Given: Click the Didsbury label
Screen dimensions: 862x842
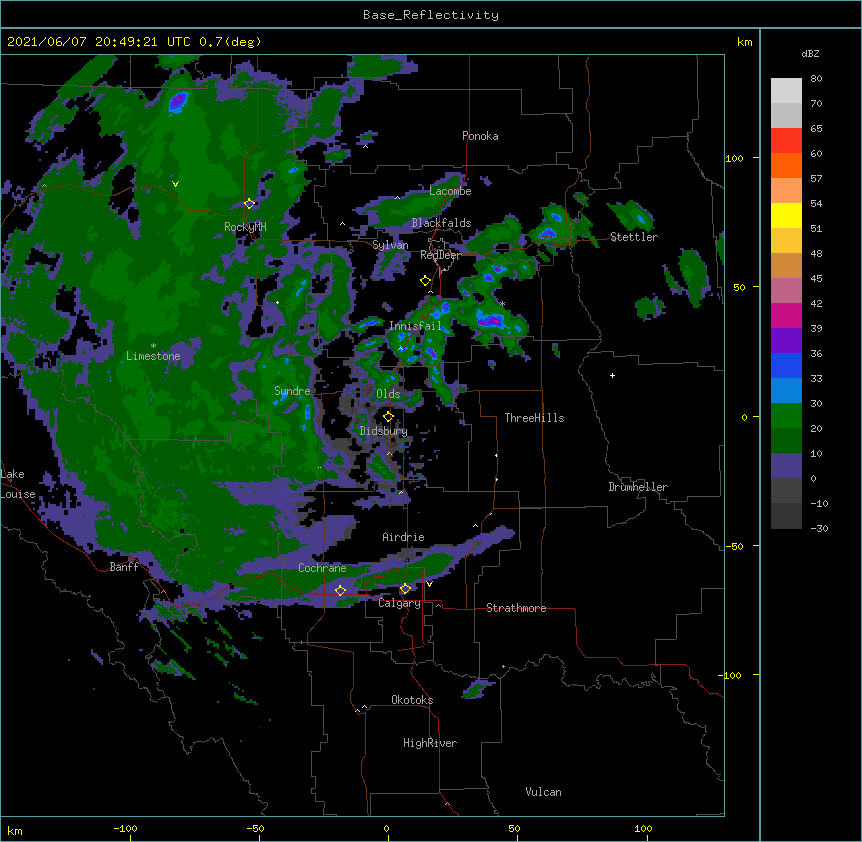Looking at the screenshot, I should click(384, 431).
